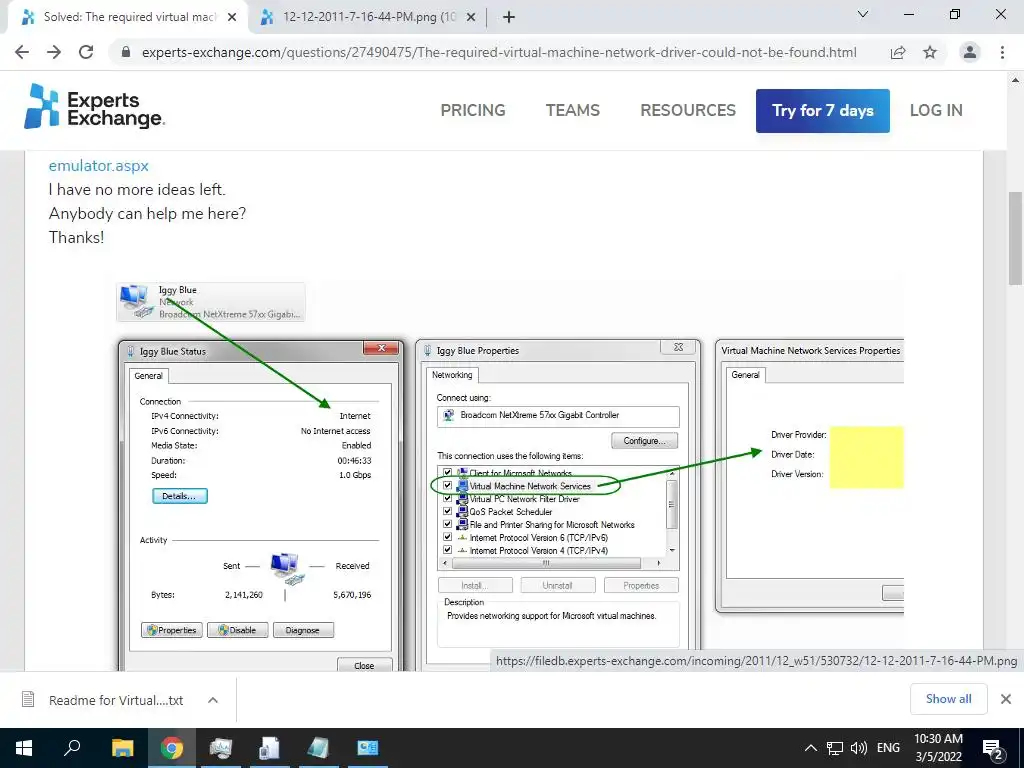Open the blue window taskbar app

(367, 748)
